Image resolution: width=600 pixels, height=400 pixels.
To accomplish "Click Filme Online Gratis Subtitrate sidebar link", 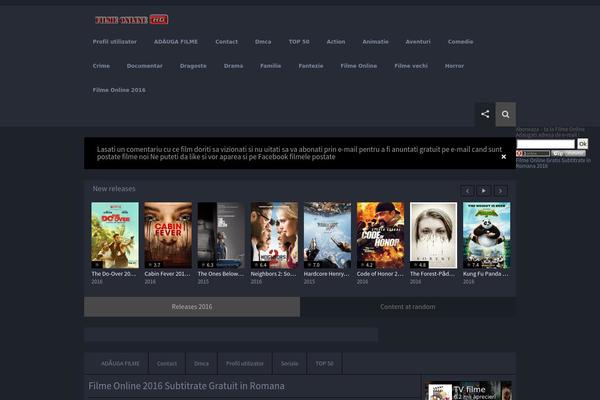I will point(553,163).
